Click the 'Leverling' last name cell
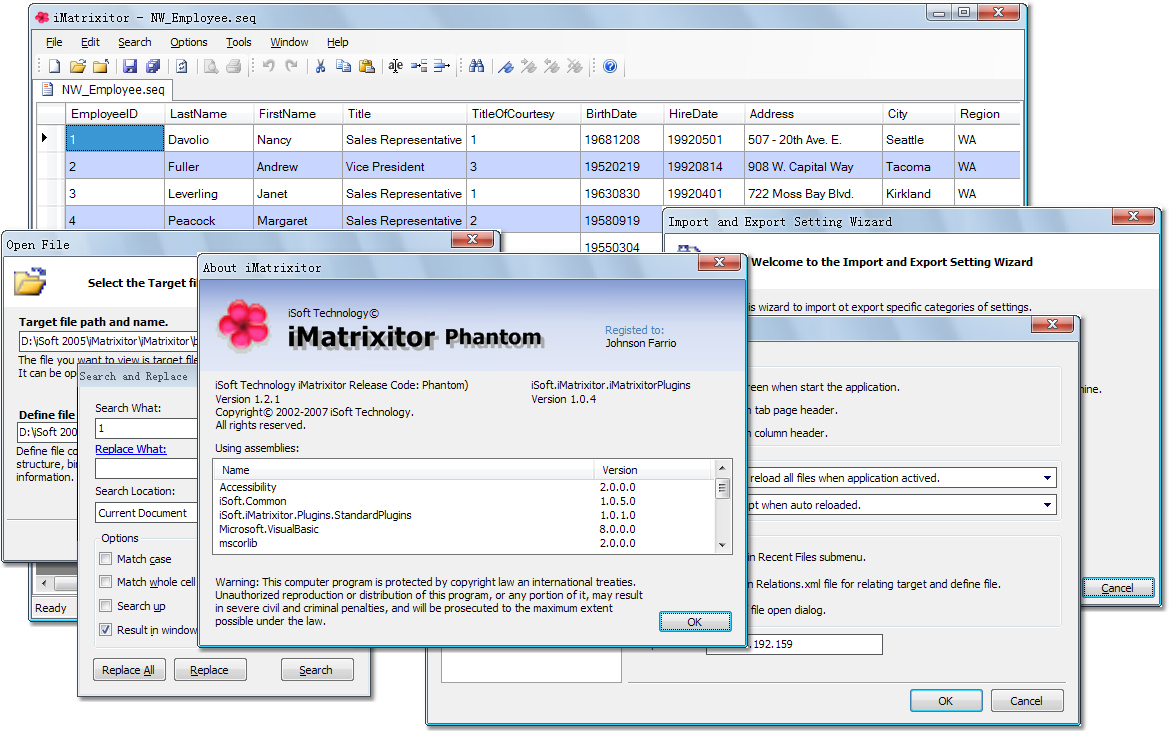Screen dimensions: 1169x733 click(209, 194)
